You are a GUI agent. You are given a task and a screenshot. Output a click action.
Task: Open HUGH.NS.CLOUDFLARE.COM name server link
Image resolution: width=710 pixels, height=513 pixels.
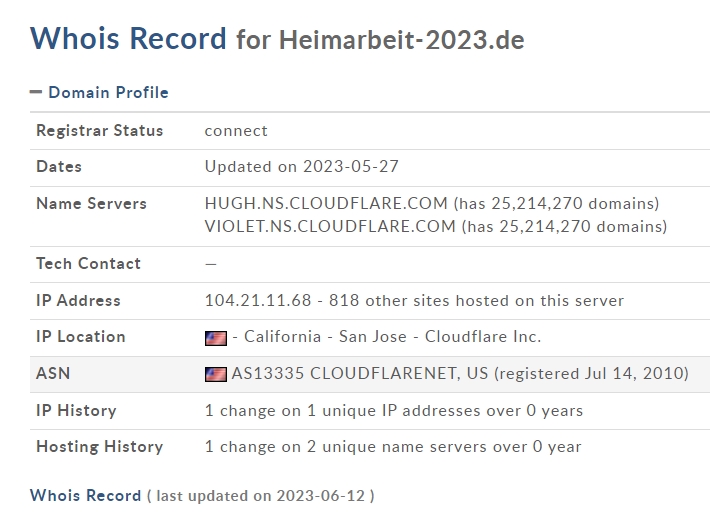326,203
